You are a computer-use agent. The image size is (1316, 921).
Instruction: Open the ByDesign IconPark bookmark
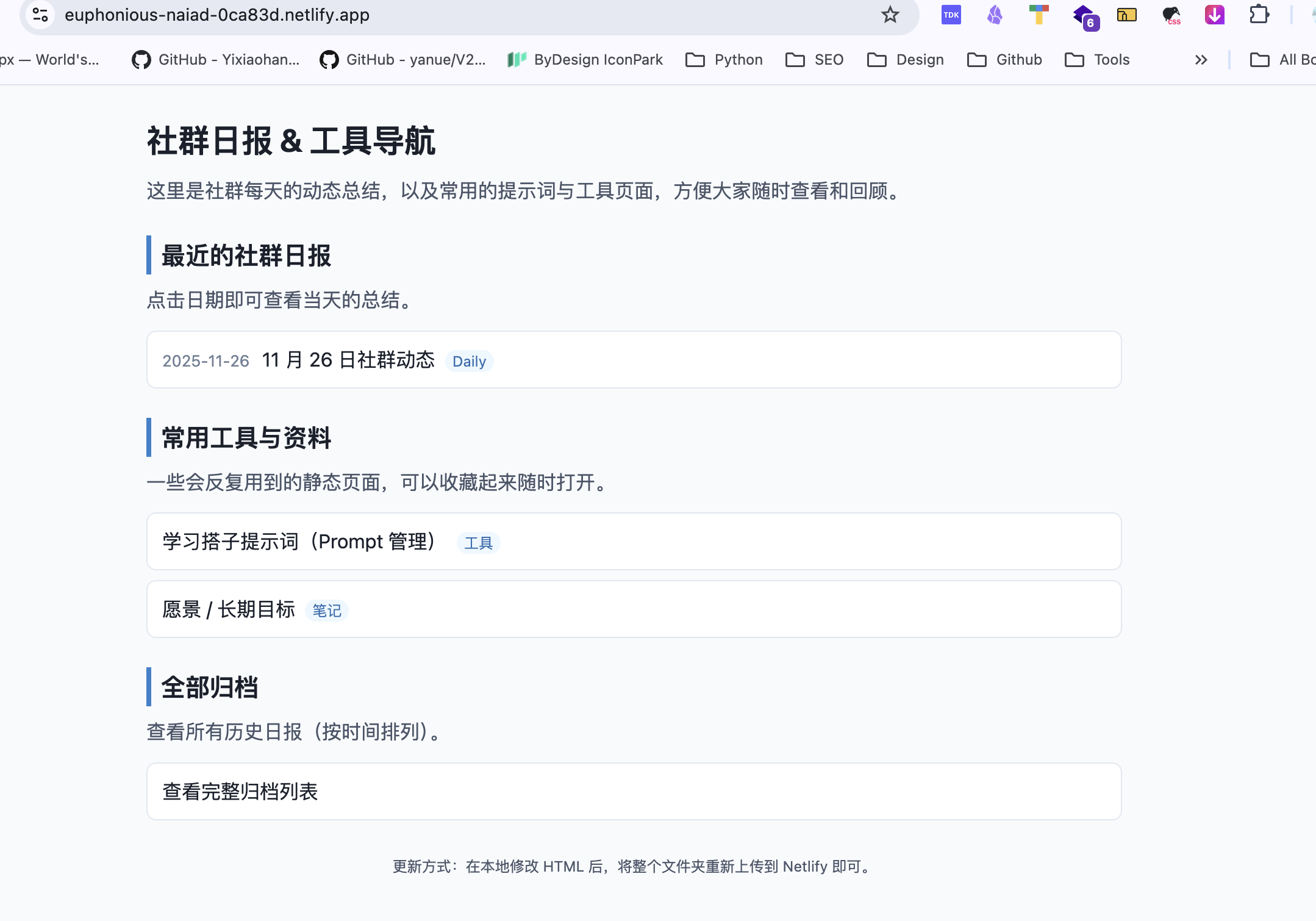click(585, 59)
